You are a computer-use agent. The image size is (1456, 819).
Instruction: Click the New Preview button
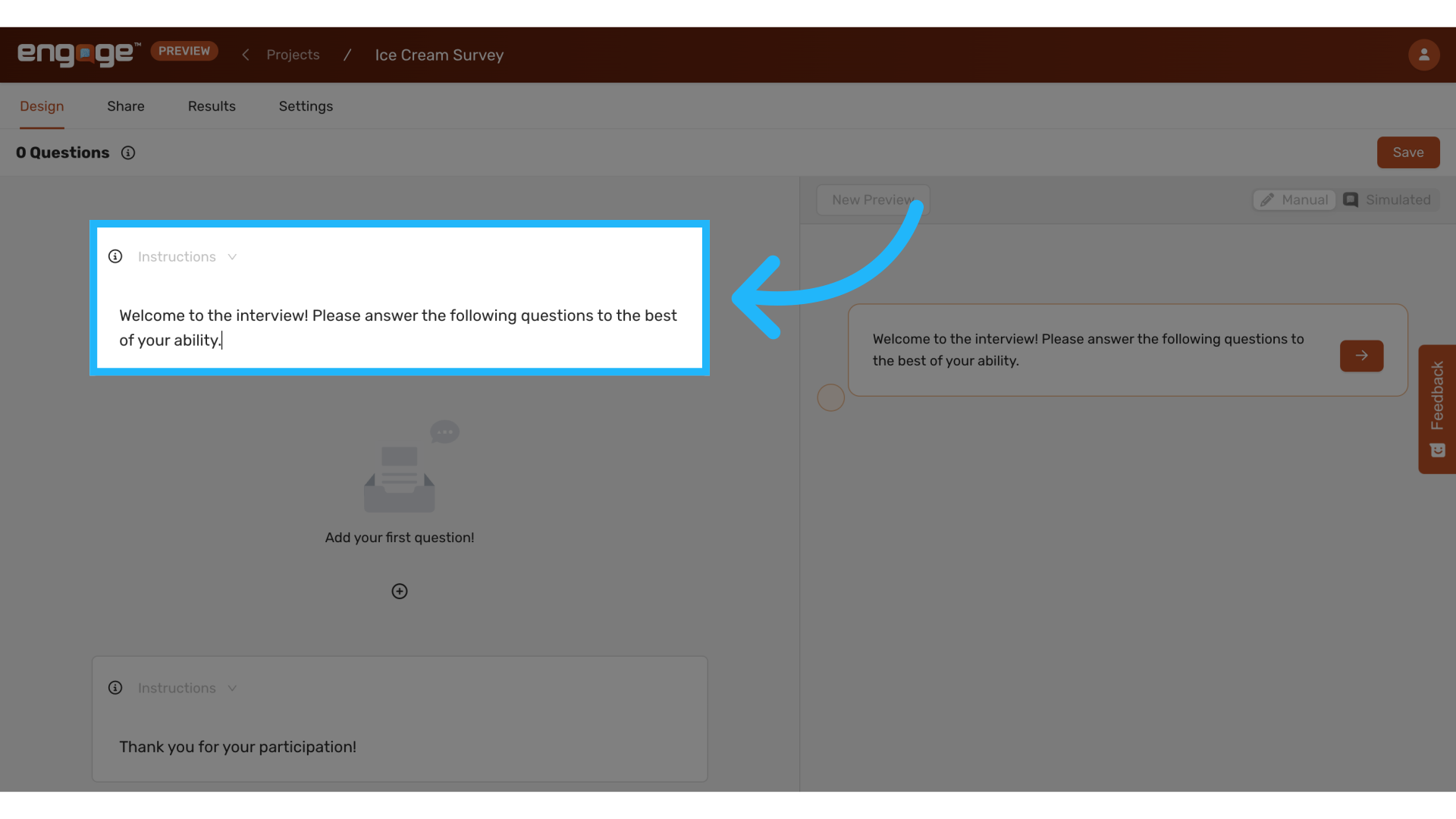[872, 199]
